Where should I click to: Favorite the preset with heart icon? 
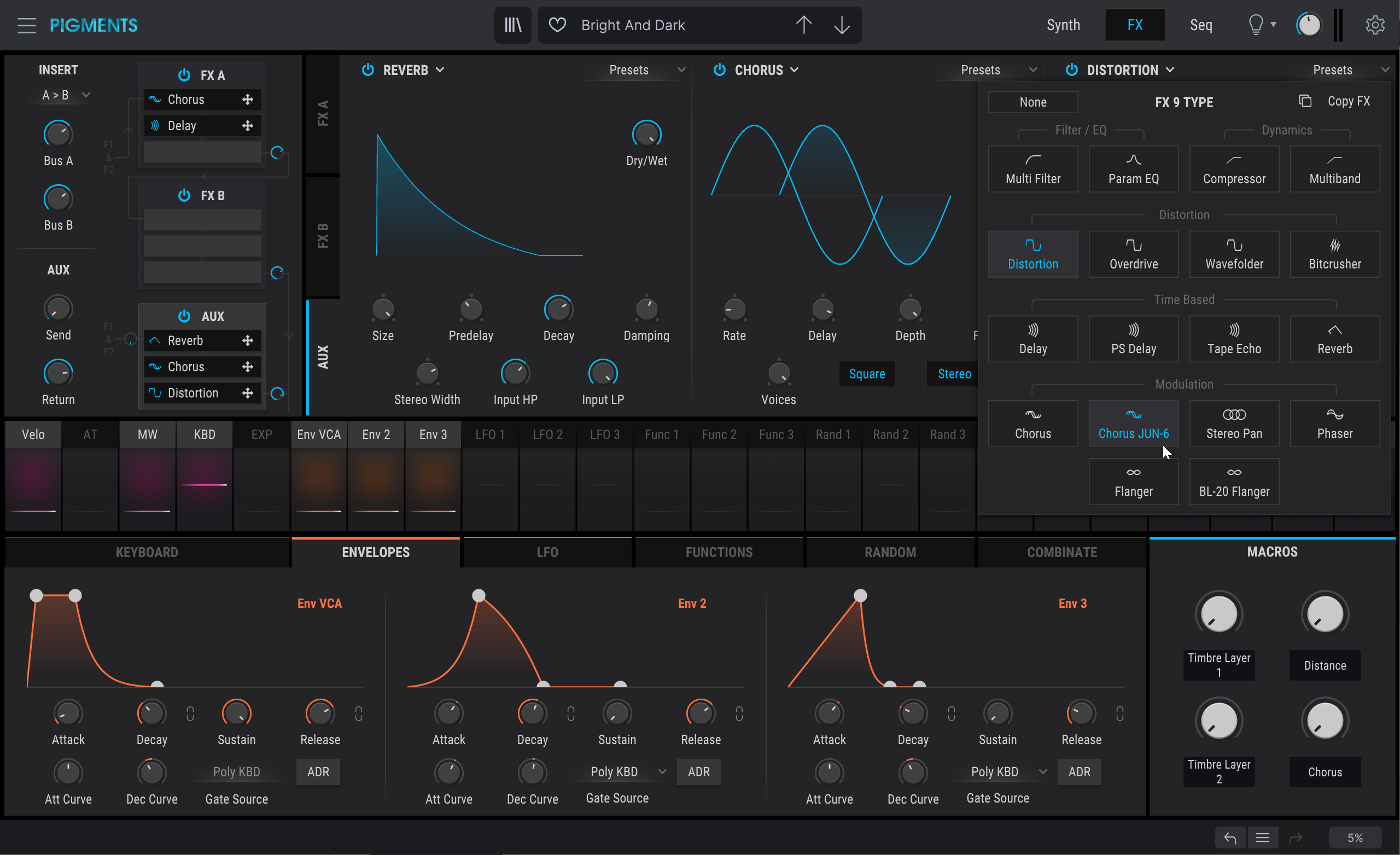(557, 25)
